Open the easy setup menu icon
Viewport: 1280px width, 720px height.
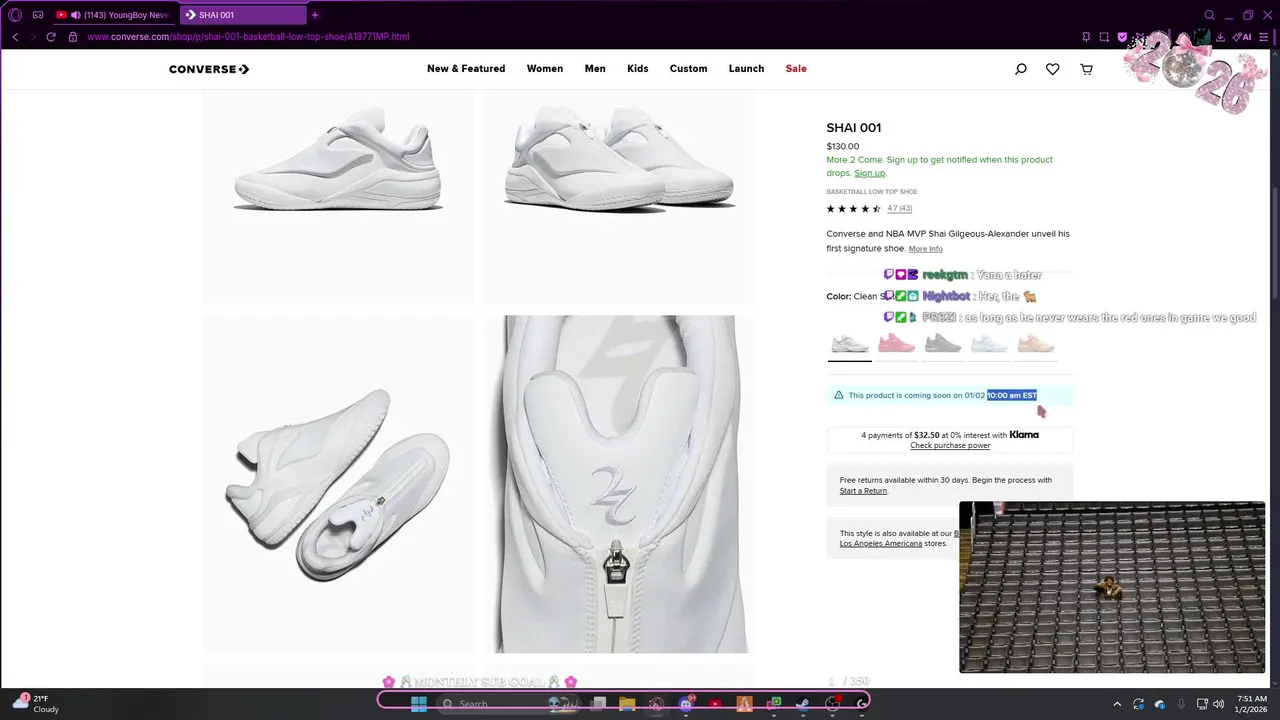click(1263, 37)
